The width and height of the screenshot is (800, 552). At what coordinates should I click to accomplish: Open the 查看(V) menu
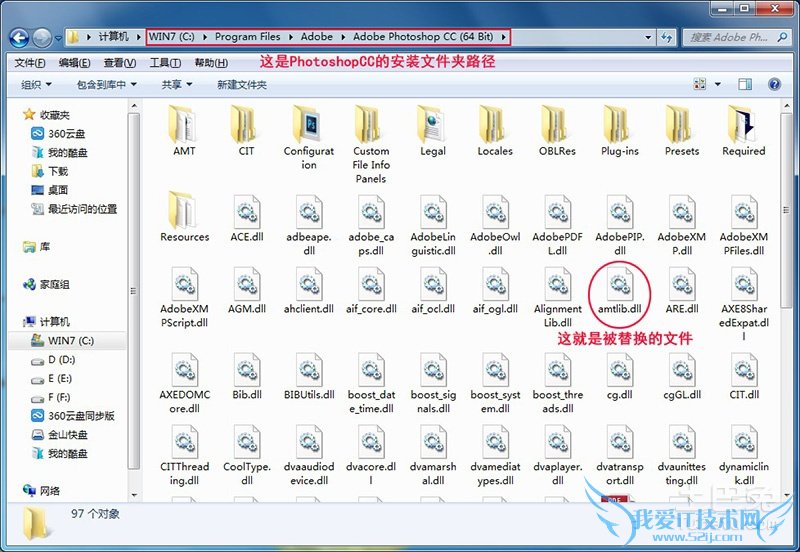coord(120,63)
